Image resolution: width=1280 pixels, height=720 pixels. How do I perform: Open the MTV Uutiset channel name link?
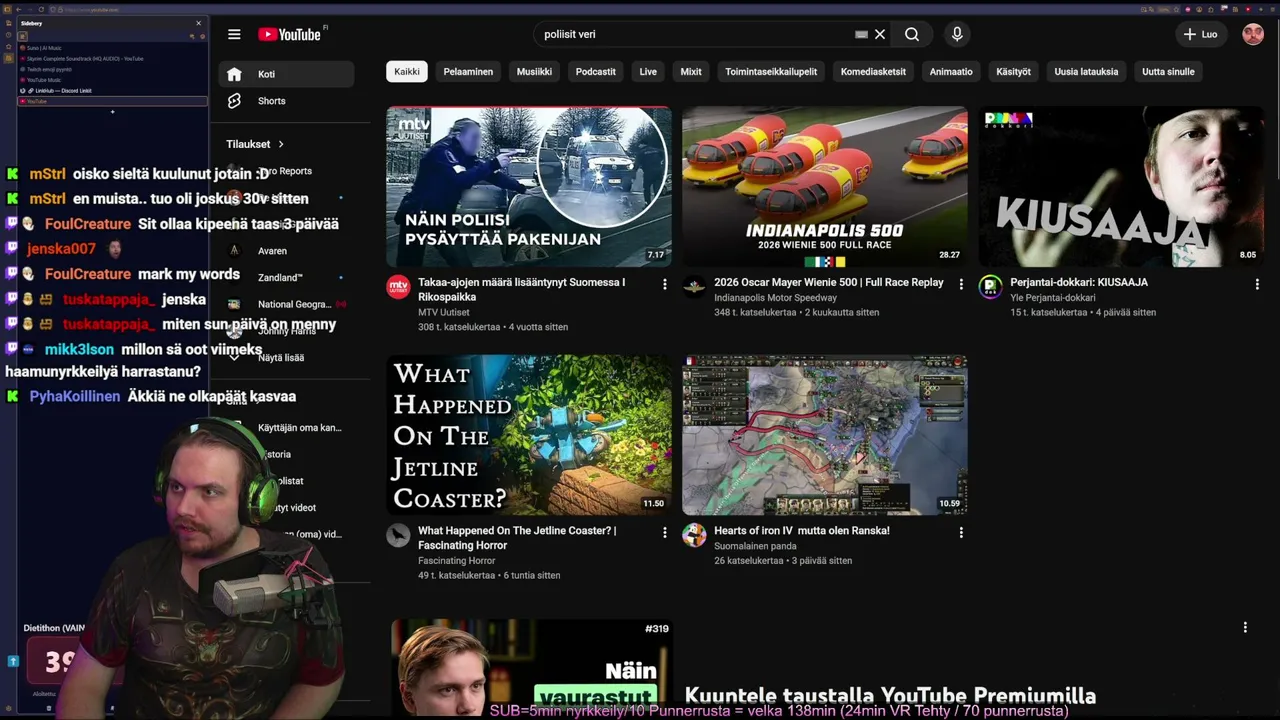click(444, 312)
